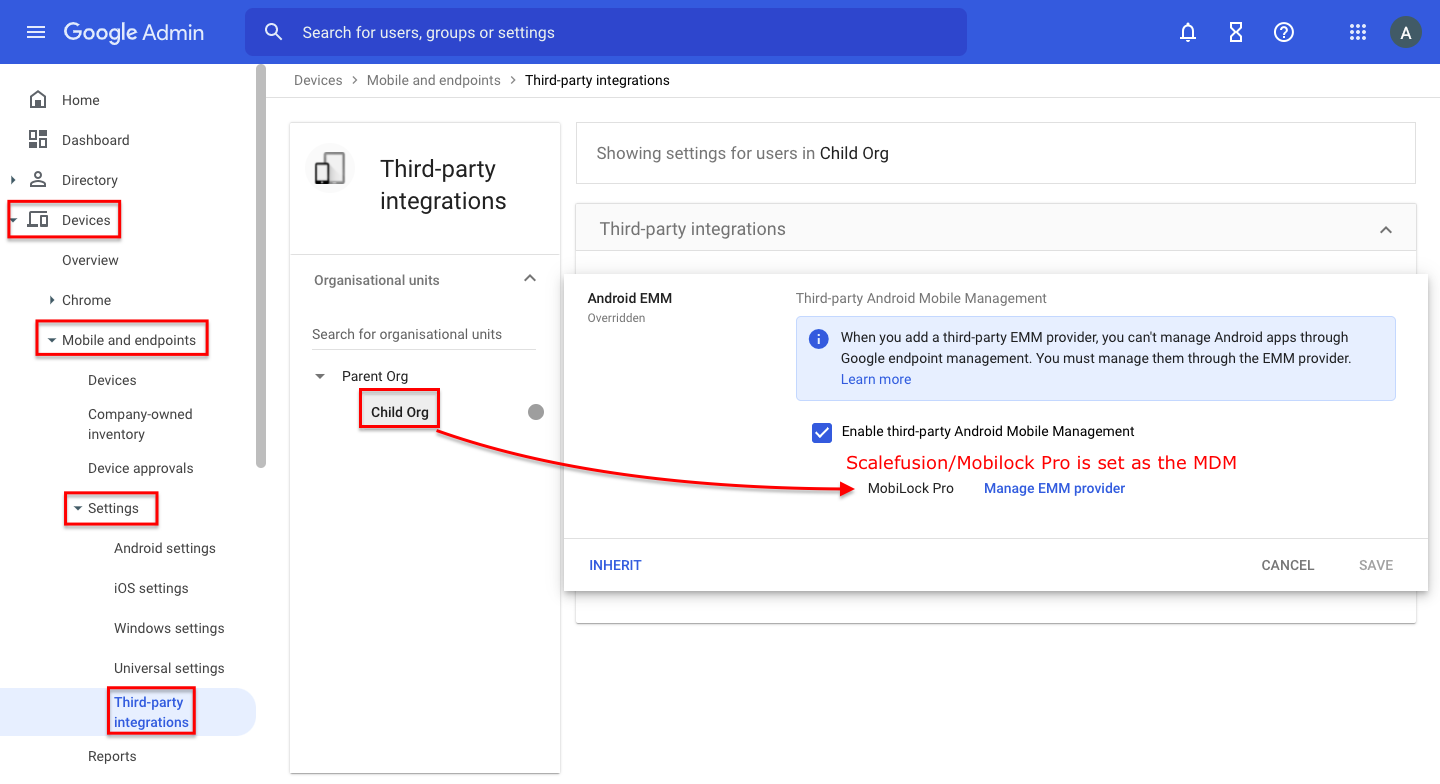Click the Third-party Android Mobile Management subheading
Image resolution: width=1440 pixels, height=784 pixels.
coord(921,298)
